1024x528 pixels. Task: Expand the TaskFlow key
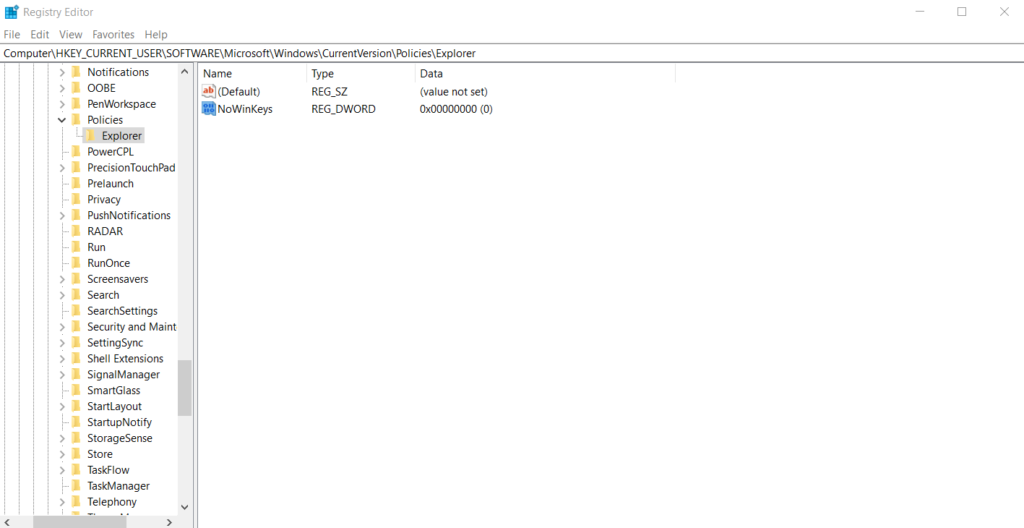[x=62, y=470]
